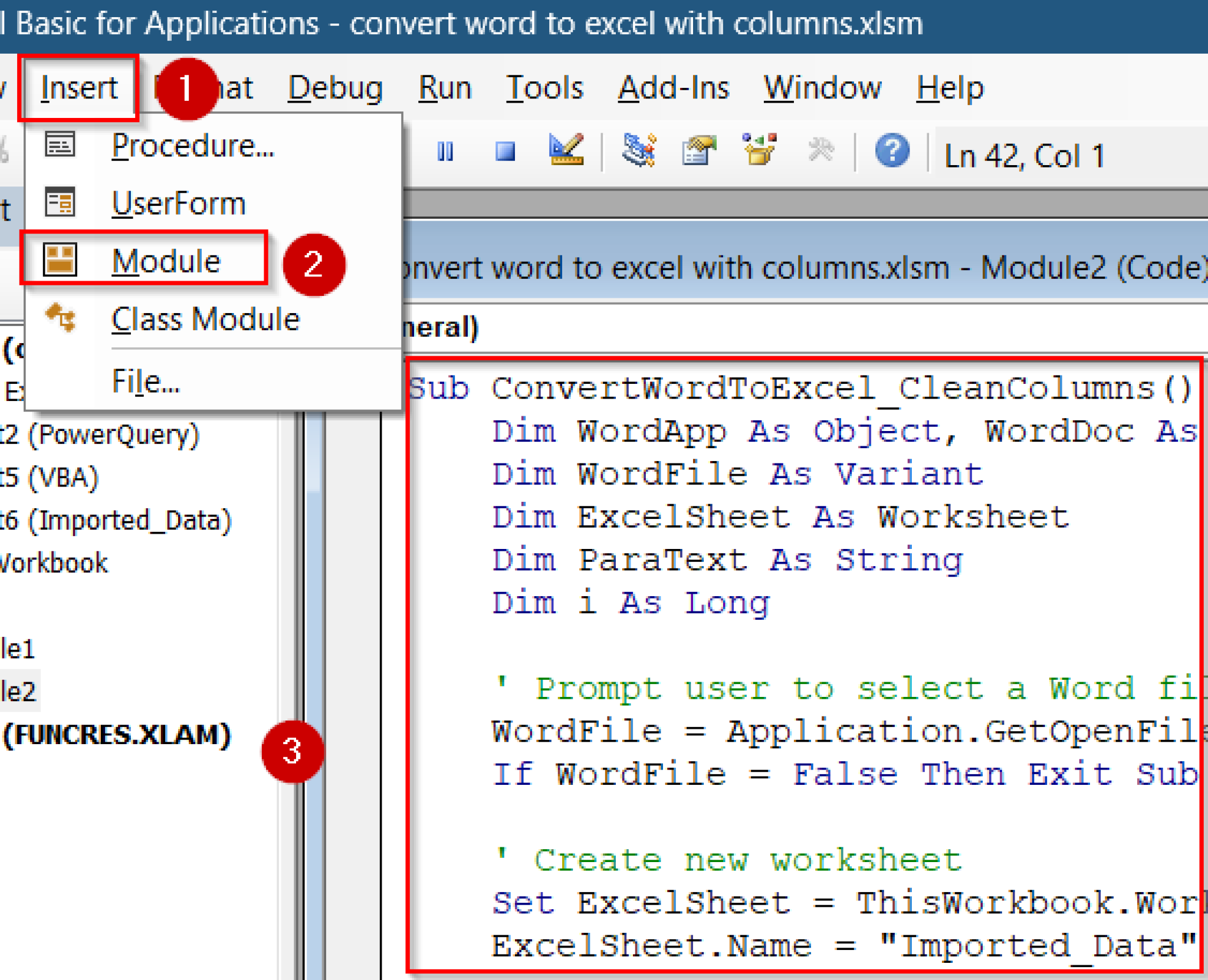The image size is (1208, 980).
Task: Select Module from the Insert menu
Action: tap(166, 261)
